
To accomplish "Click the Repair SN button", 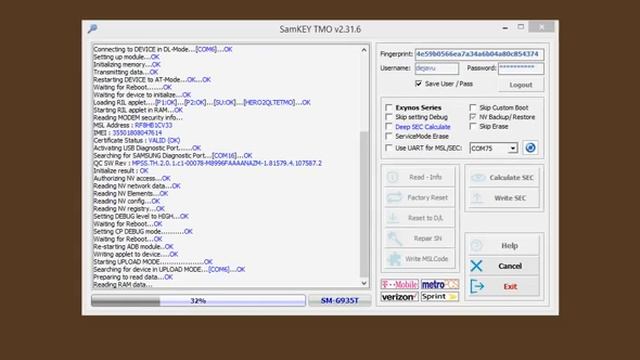I will [419, 238].
